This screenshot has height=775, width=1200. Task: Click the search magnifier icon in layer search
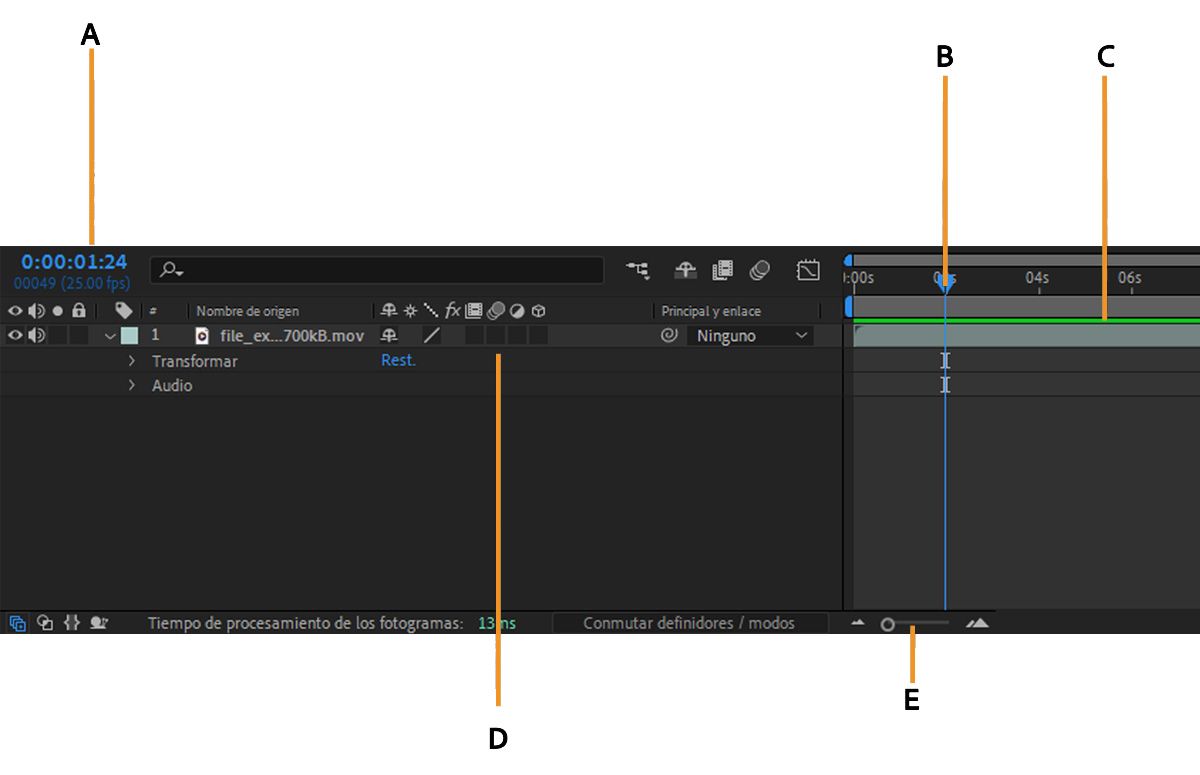pos(172,270)
